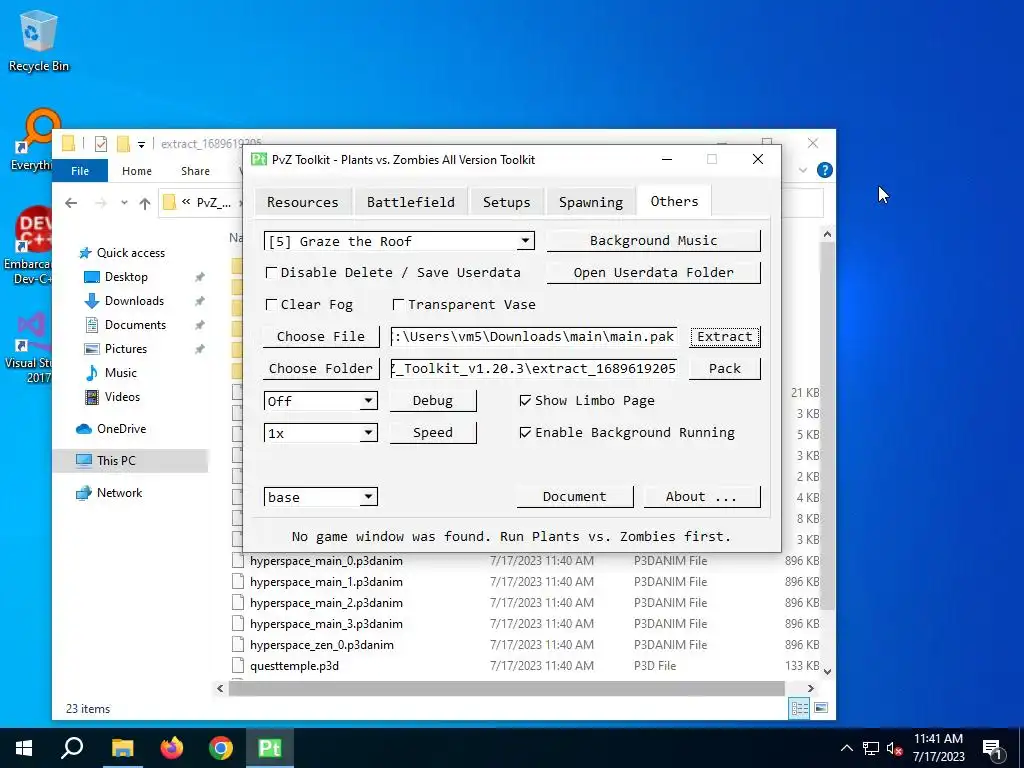This screenshot has height=768, width=1024.
Task: Click the hyperspace_main_0.p3danim file icon
Action: point(238,561)
